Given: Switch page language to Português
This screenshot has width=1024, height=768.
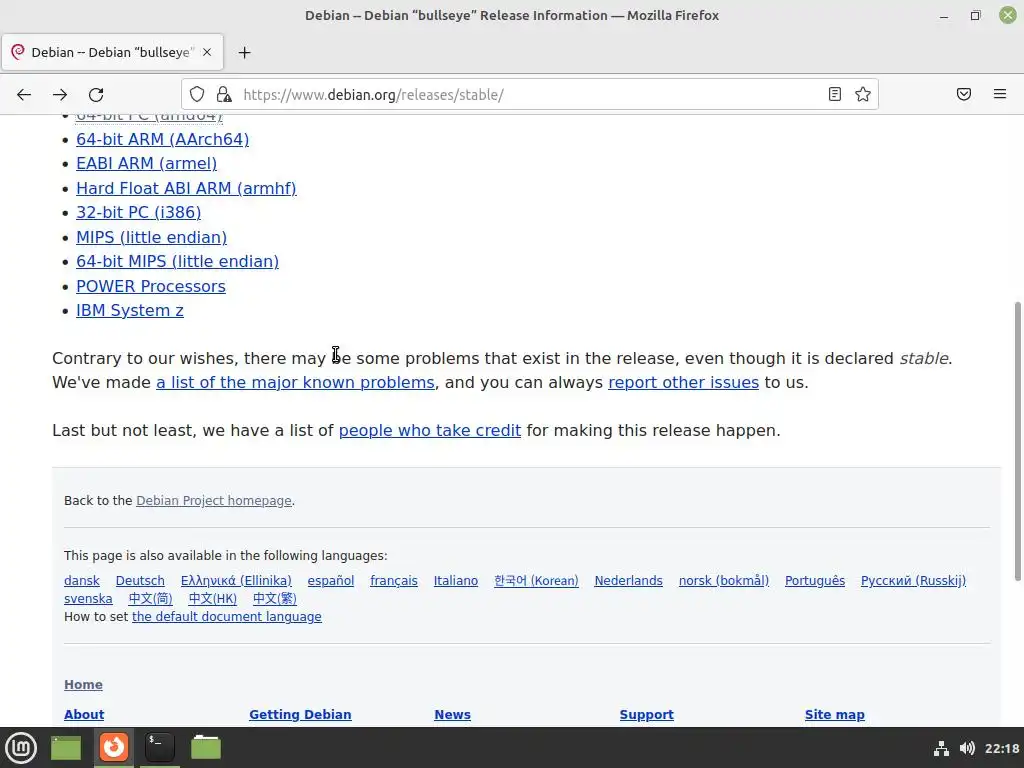Looking at the screenshot, I should (x=814, y=581).
